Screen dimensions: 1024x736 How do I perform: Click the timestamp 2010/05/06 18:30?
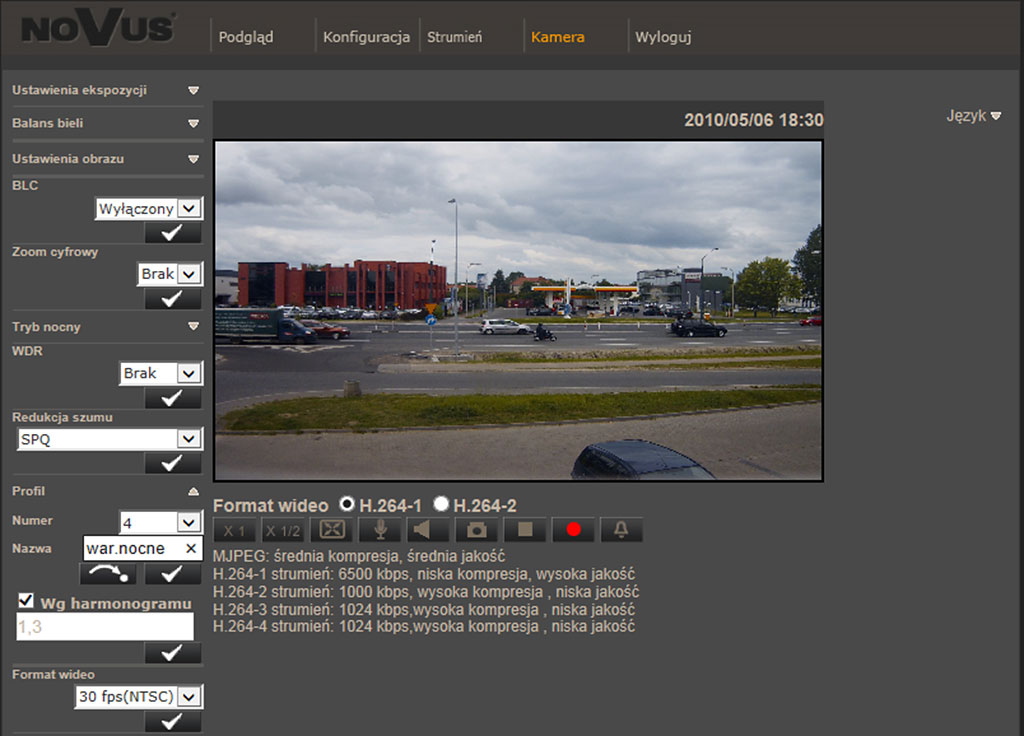click(754, 120)
